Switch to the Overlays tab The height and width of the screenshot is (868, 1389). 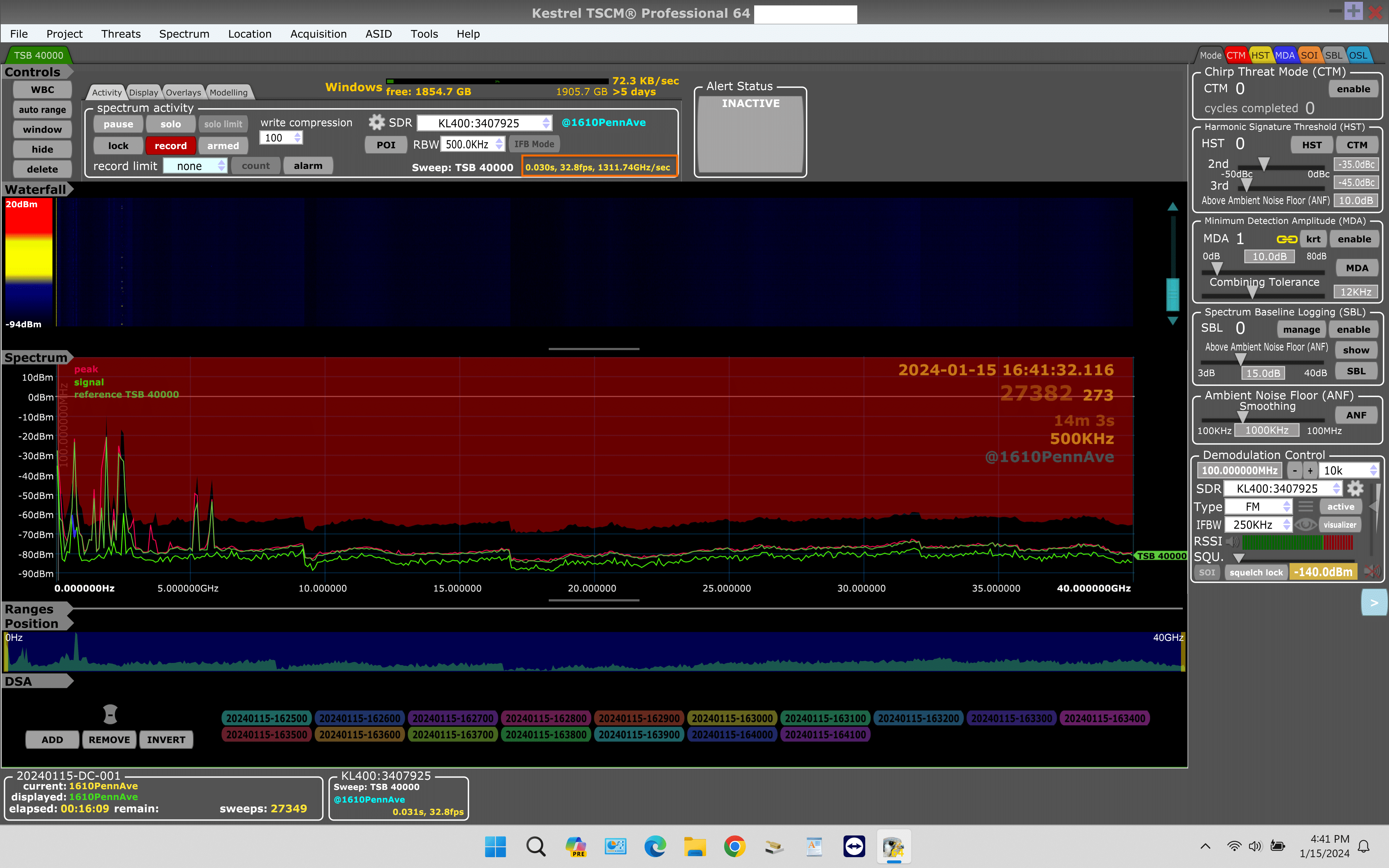pyautogui.click(x=183, y=93)
